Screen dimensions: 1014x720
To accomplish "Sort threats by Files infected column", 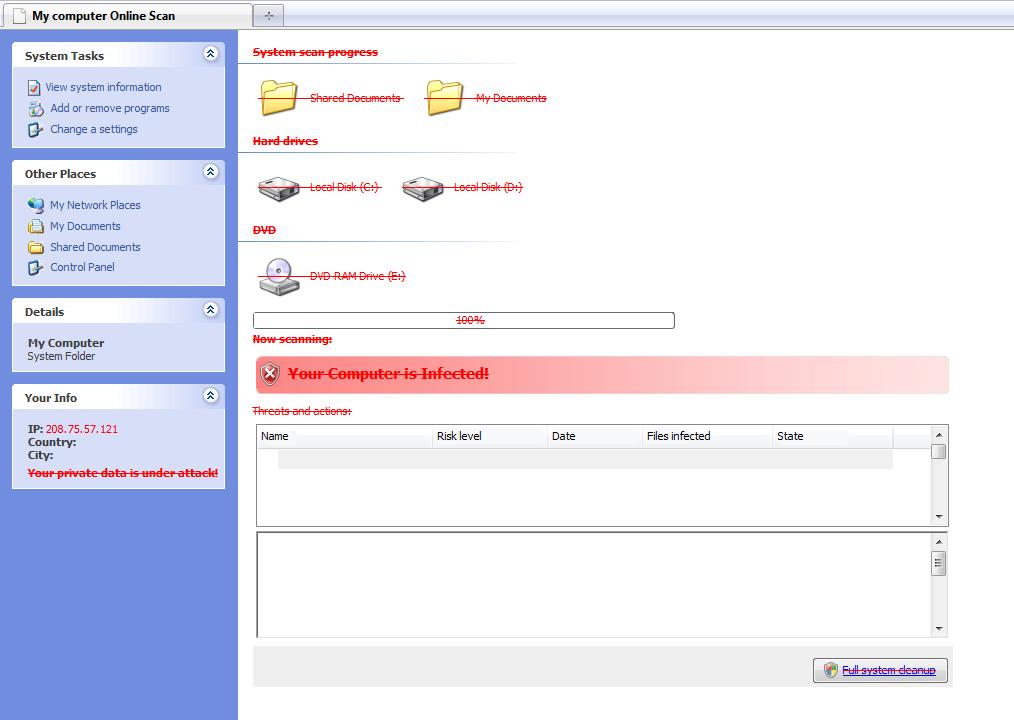I will [x=707, y=437].
